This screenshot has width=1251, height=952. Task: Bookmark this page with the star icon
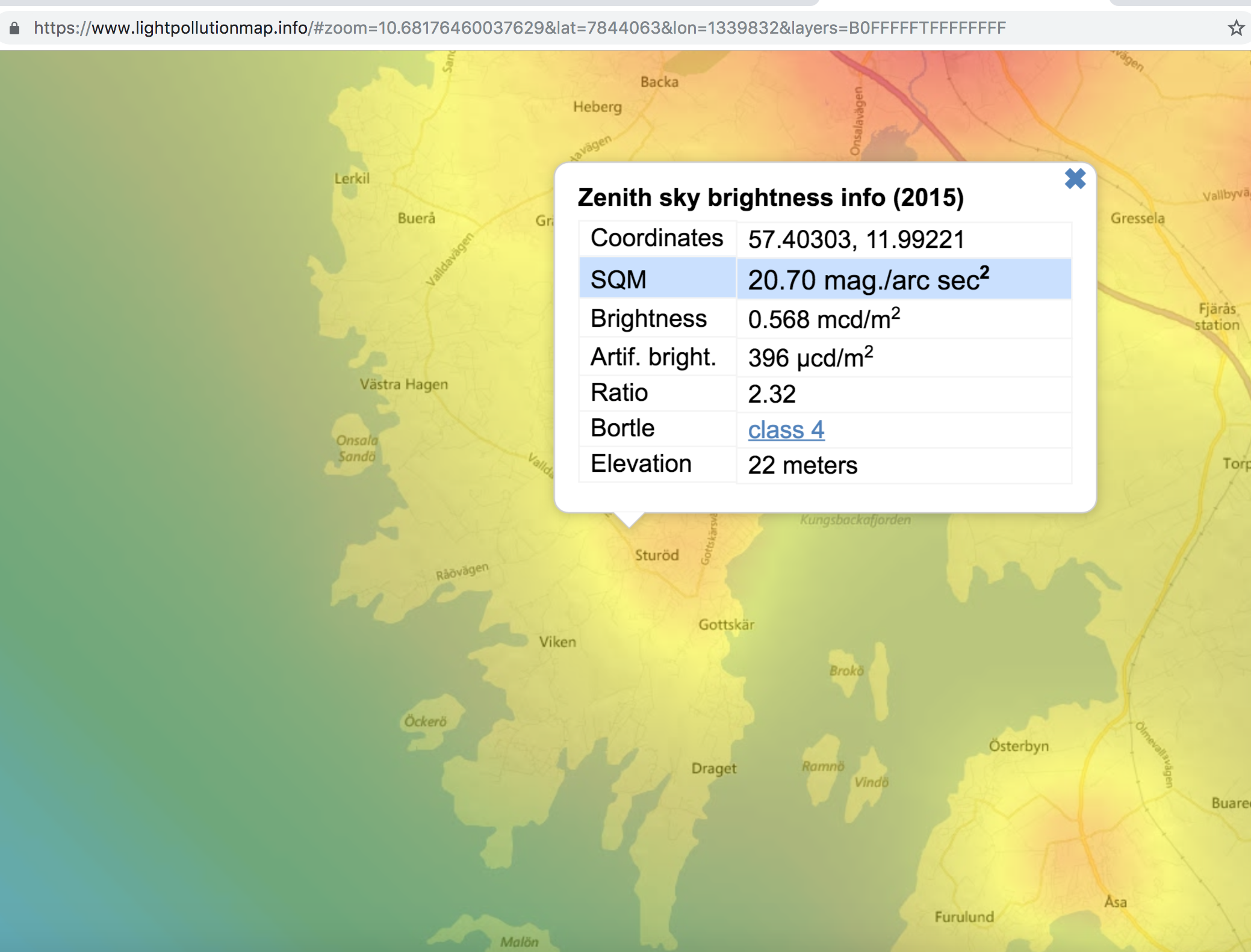point(1235,28)
